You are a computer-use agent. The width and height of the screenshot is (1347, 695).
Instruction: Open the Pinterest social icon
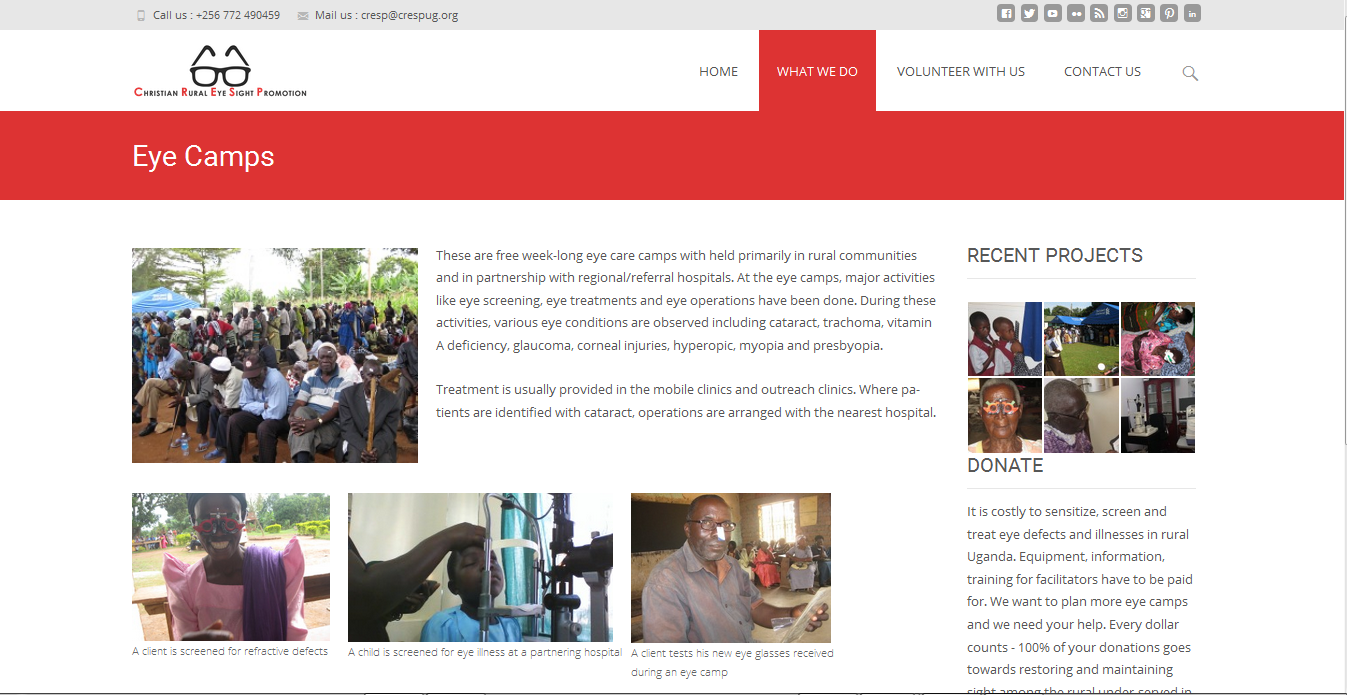[1169, 13]
